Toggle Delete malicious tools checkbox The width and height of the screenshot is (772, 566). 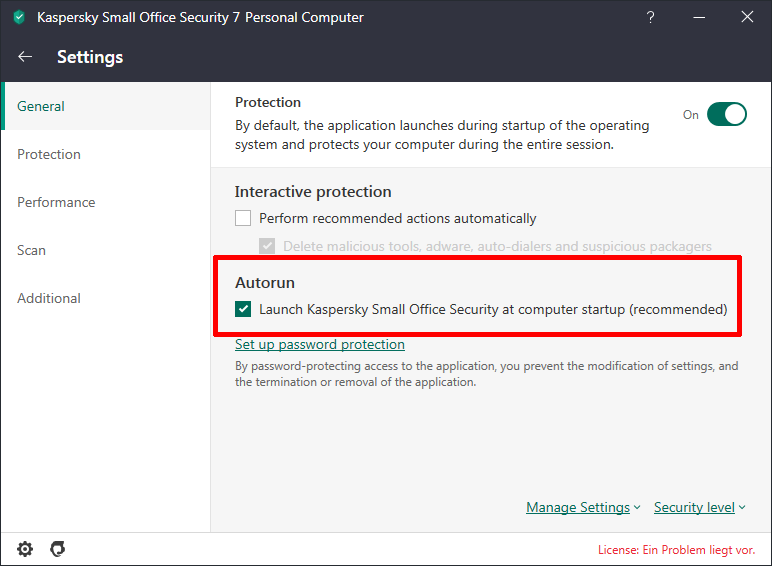pos(267,246)
